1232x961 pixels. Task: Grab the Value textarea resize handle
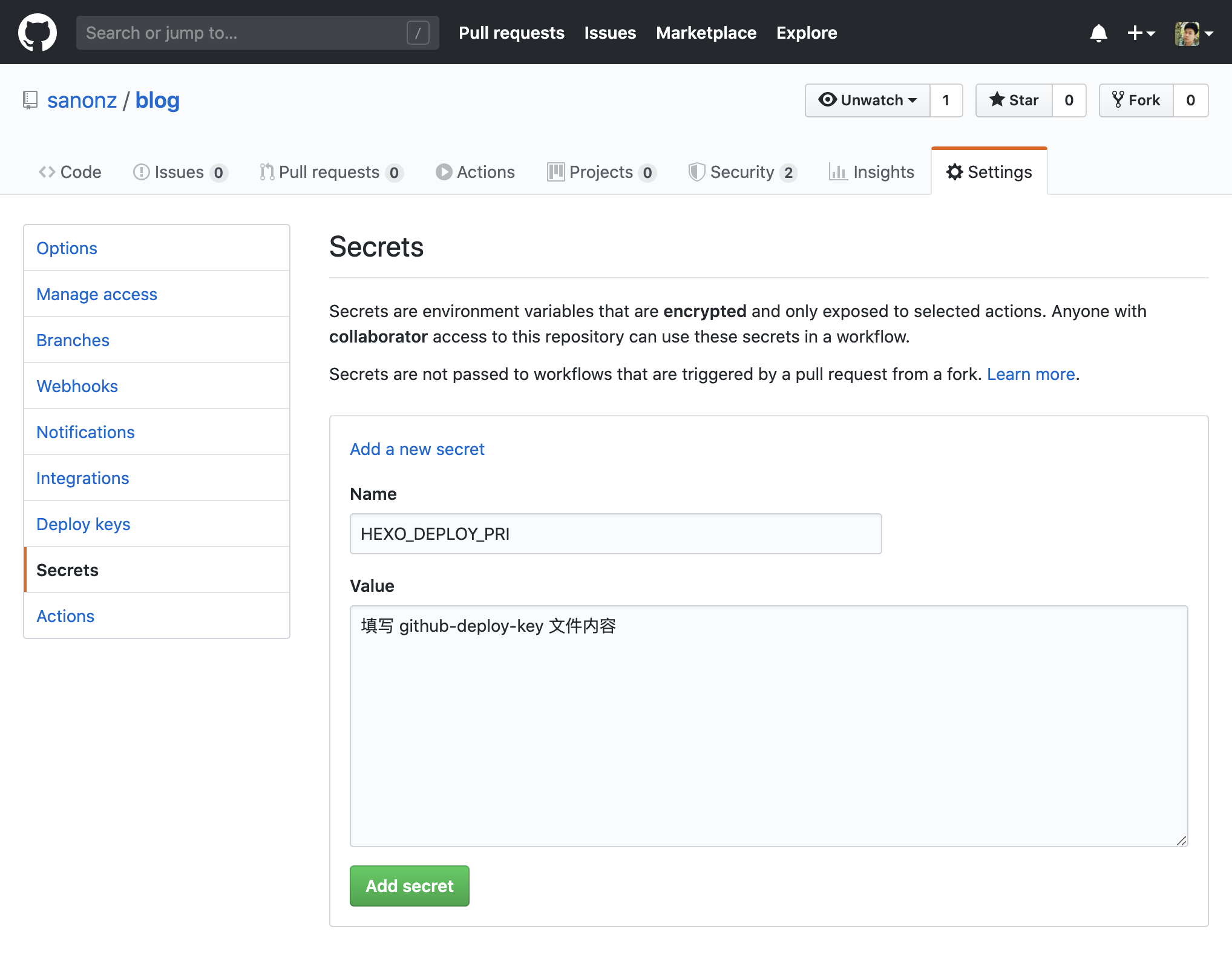[1181, 841]
